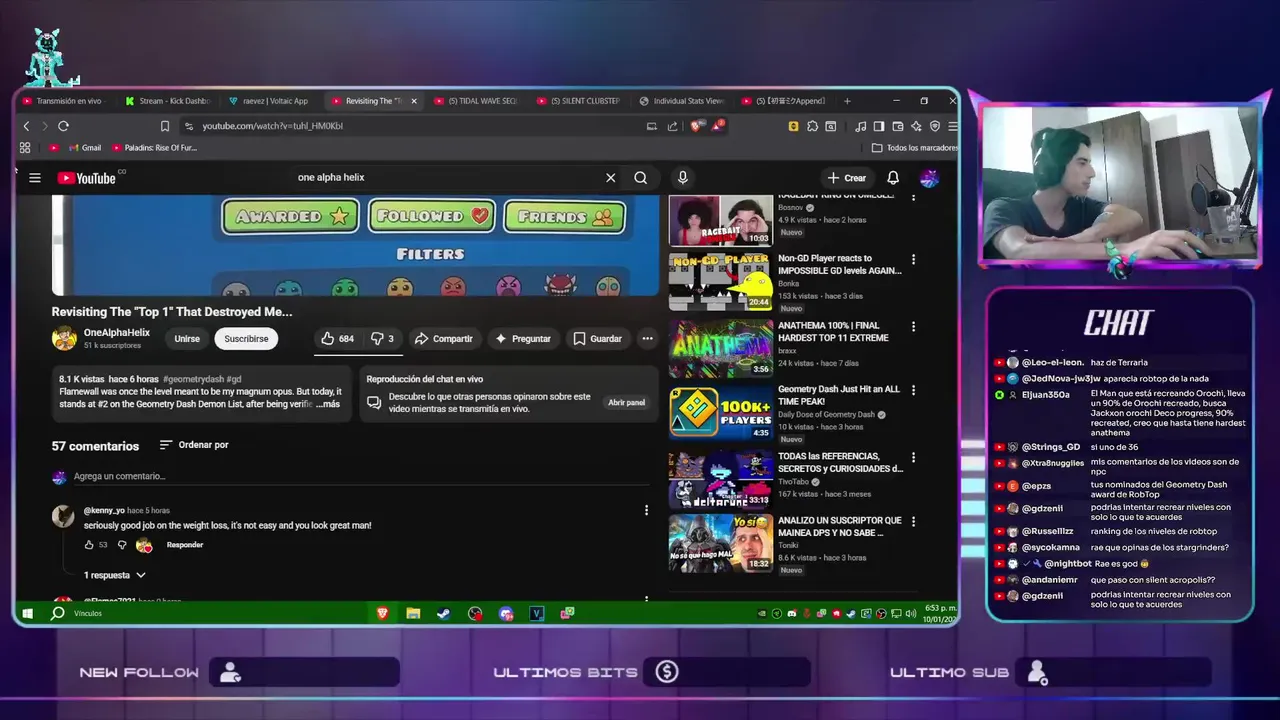Click the #geometrydash hashtag
The height and width of the screenshot is (720, 1280).
click(193, 380)
